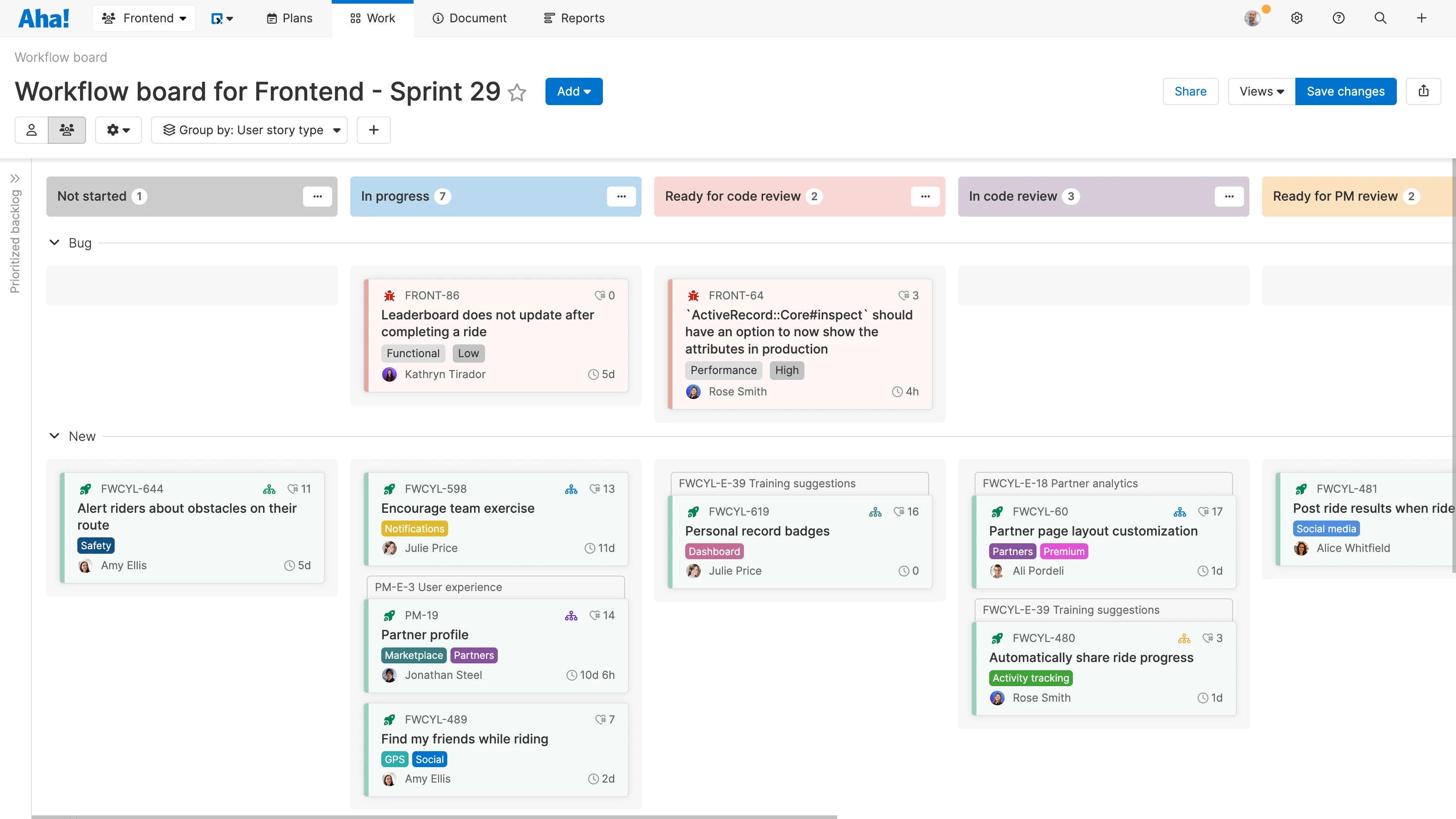Star this workflow board as favorite
This screenshot has height=819, width=1456.
516,92
